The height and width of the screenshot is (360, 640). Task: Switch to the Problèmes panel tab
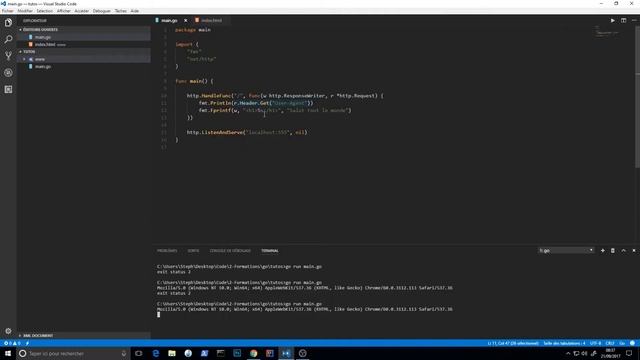167,251
